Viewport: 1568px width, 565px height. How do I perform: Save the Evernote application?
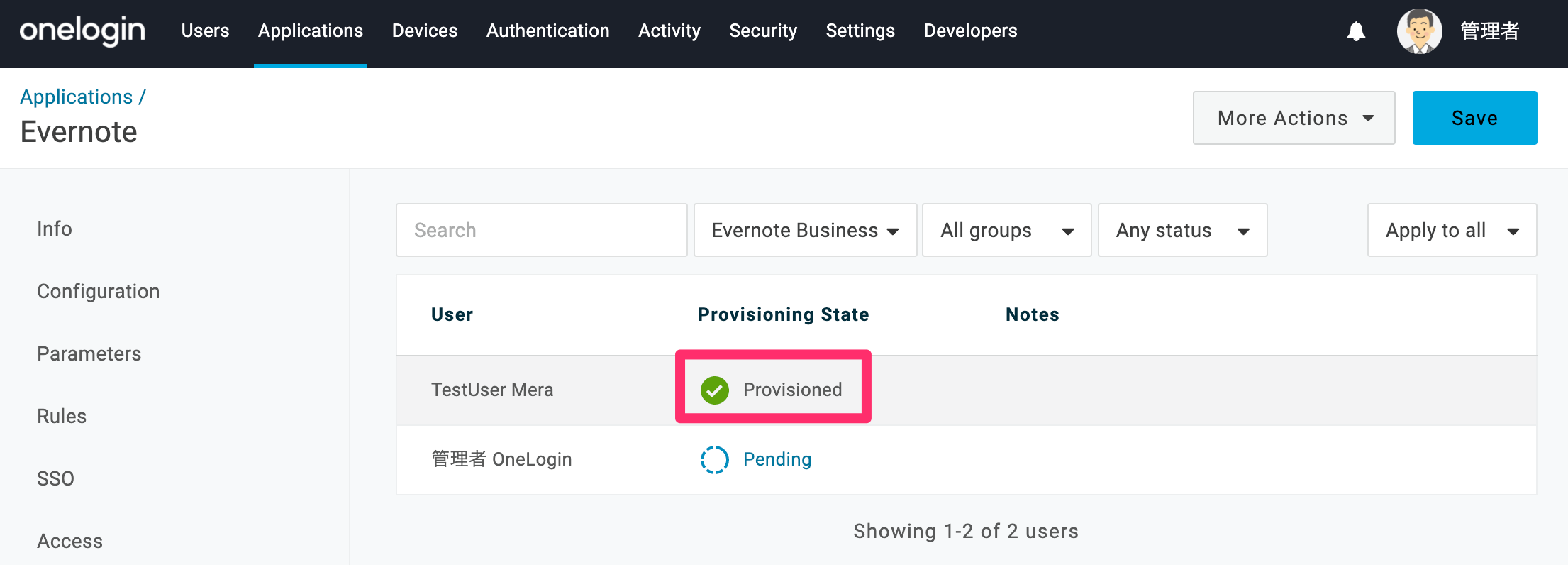tap(1474, 118)
